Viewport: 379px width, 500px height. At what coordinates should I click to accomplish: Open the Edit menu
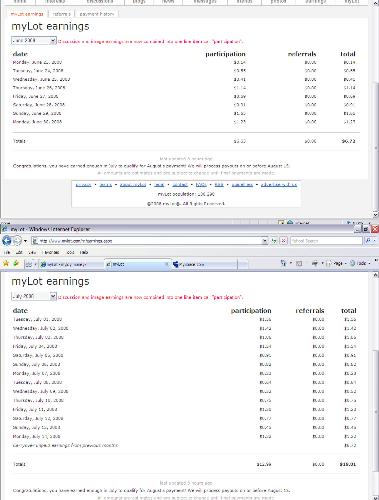pos(19,252)
